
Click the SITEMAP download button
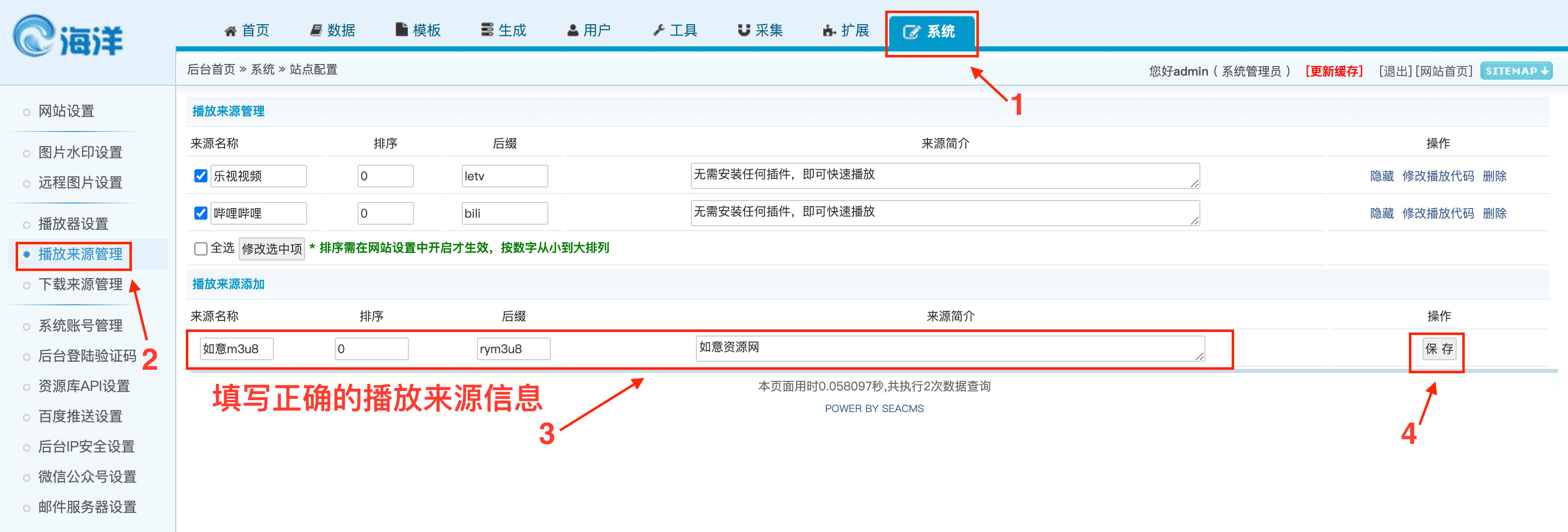click(1516, 71)
